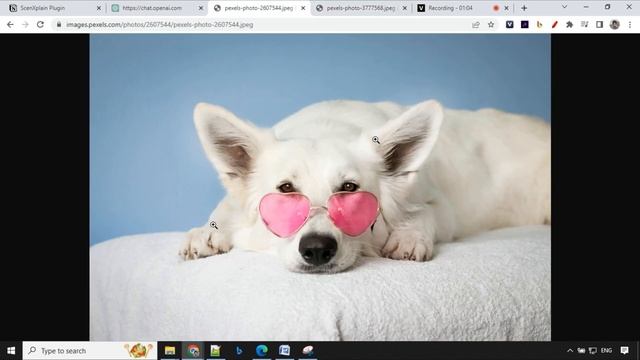Image resolution: width=640 pixels, height=360 pixels.
Task: Switch to the pexels-photo-3777568.jpeg tab
Action: click(361, 8)
